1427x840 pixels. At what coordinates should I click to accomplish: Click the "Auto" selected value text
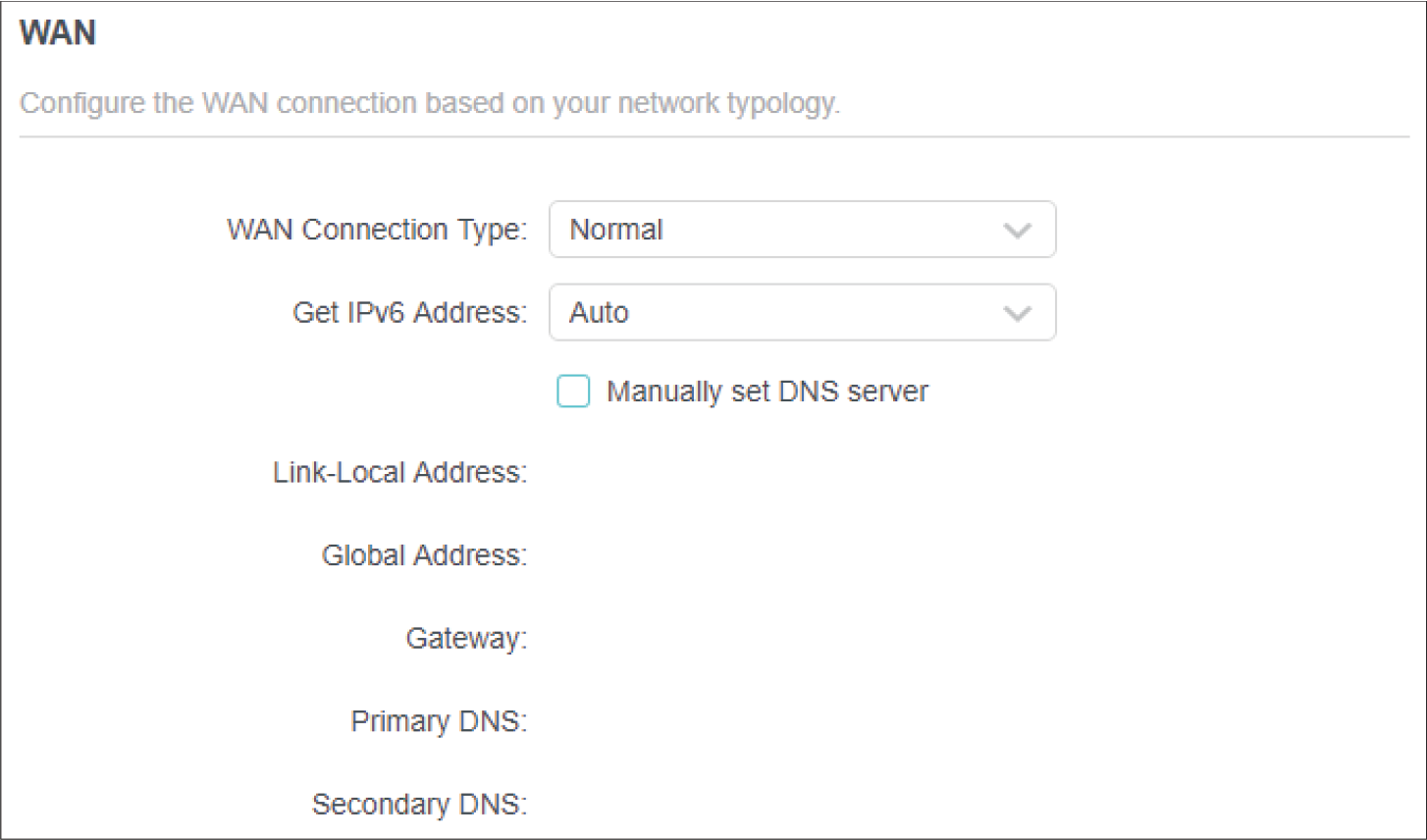point(599,313)
